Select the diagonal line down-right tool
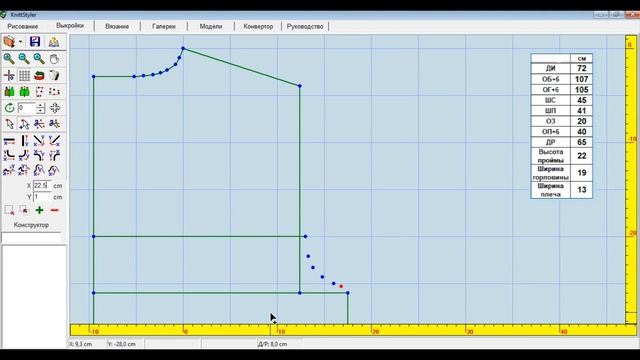 point(39,141)
